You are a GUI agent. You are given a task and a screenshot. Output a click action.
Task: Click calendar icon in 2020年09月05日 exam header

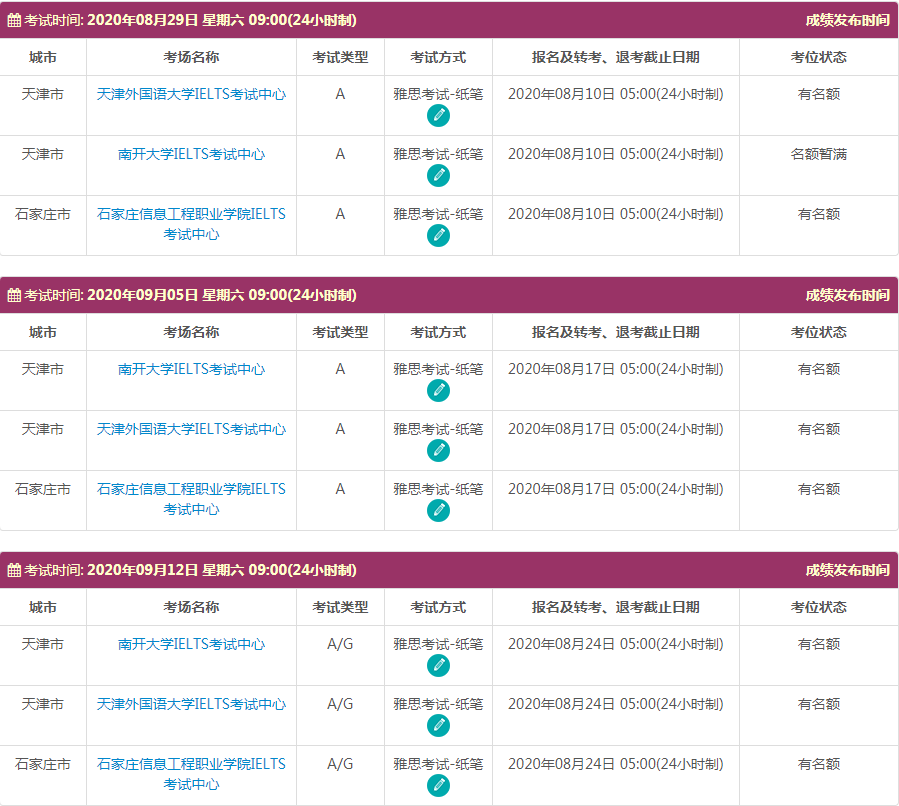pyautogui.click(x=14, y=296)
